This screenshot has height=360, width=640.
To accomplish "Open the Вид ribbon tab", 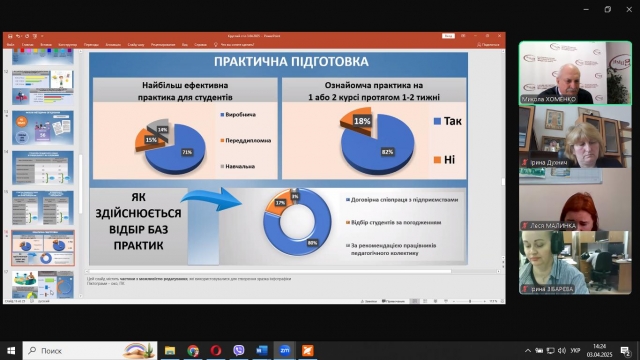I will coord(185,44).
